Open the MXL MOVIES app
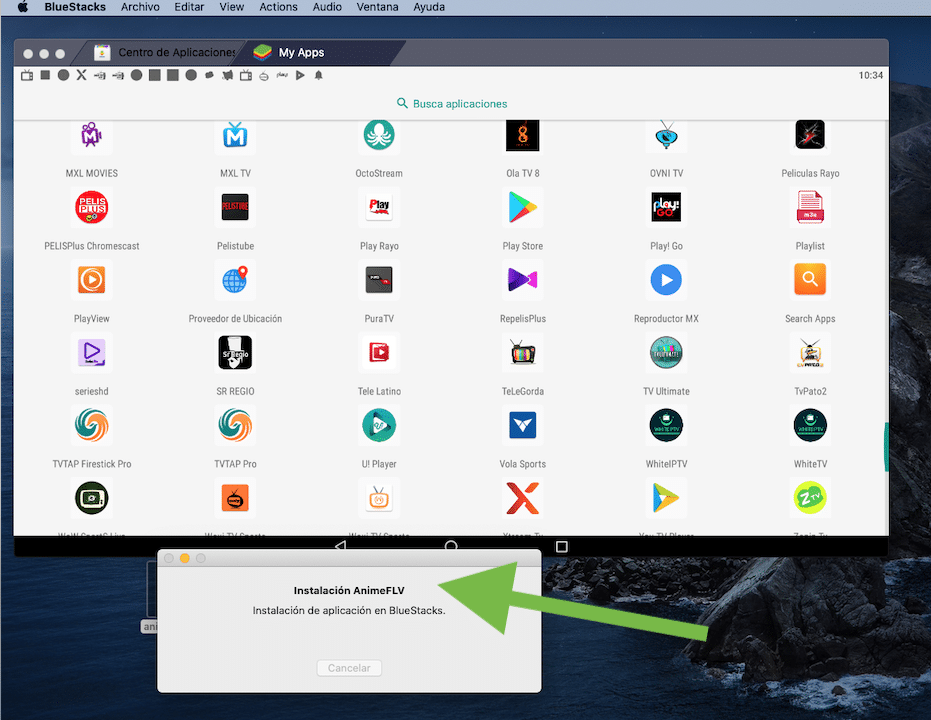931x720 pixels. pos(91,135)
